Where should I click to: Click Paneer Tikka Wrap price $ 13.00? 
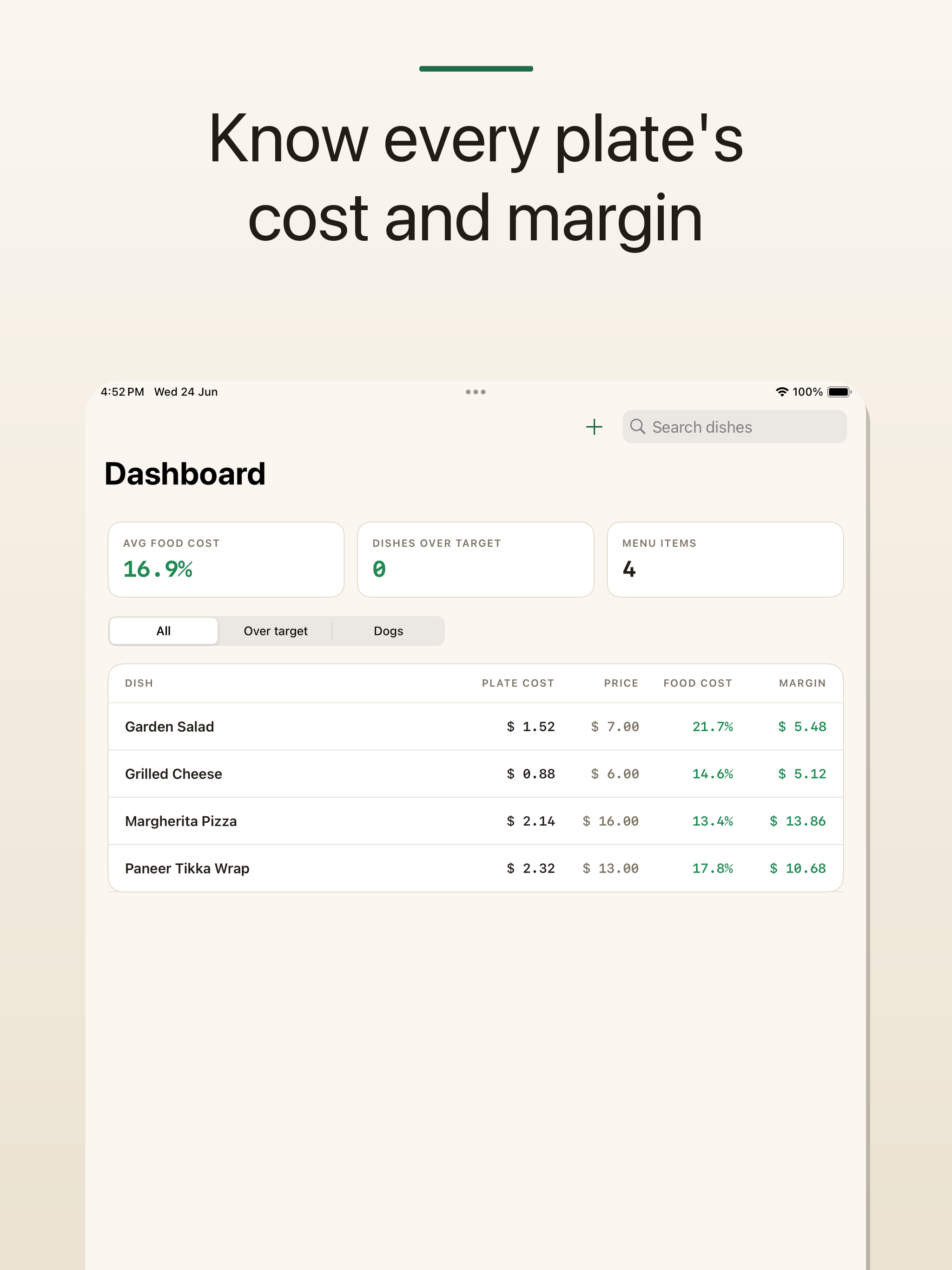[x=610, y=868]
